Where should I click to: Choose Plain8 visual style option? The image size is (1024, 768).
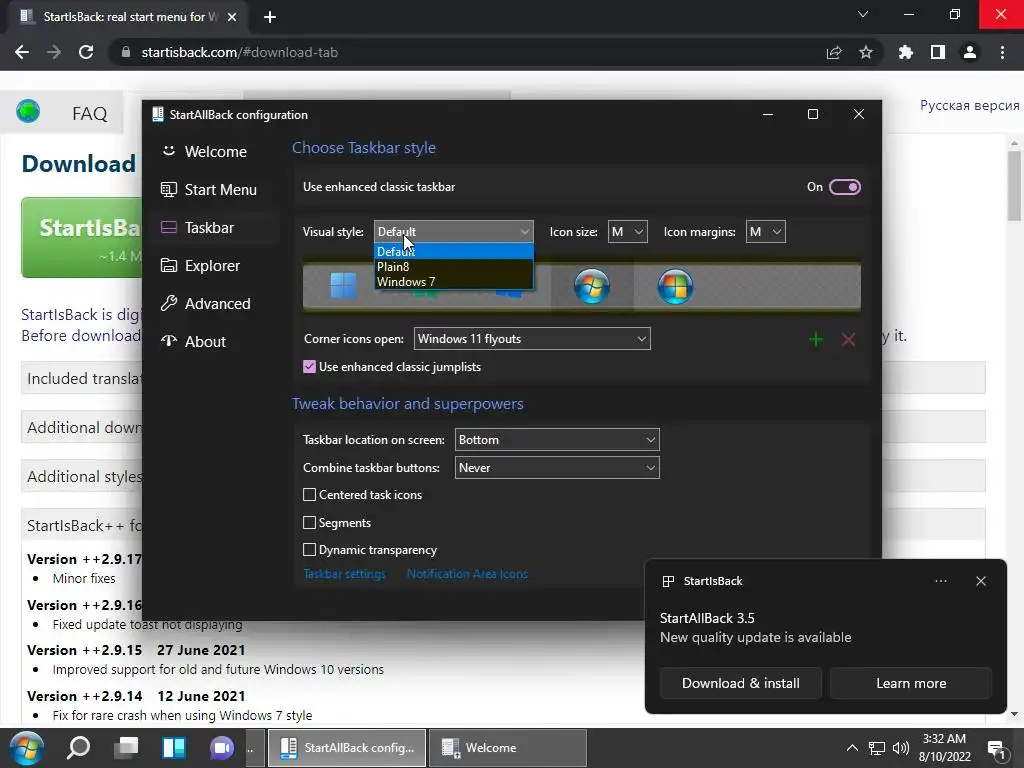pyautogui.click(x=453, y=266)
